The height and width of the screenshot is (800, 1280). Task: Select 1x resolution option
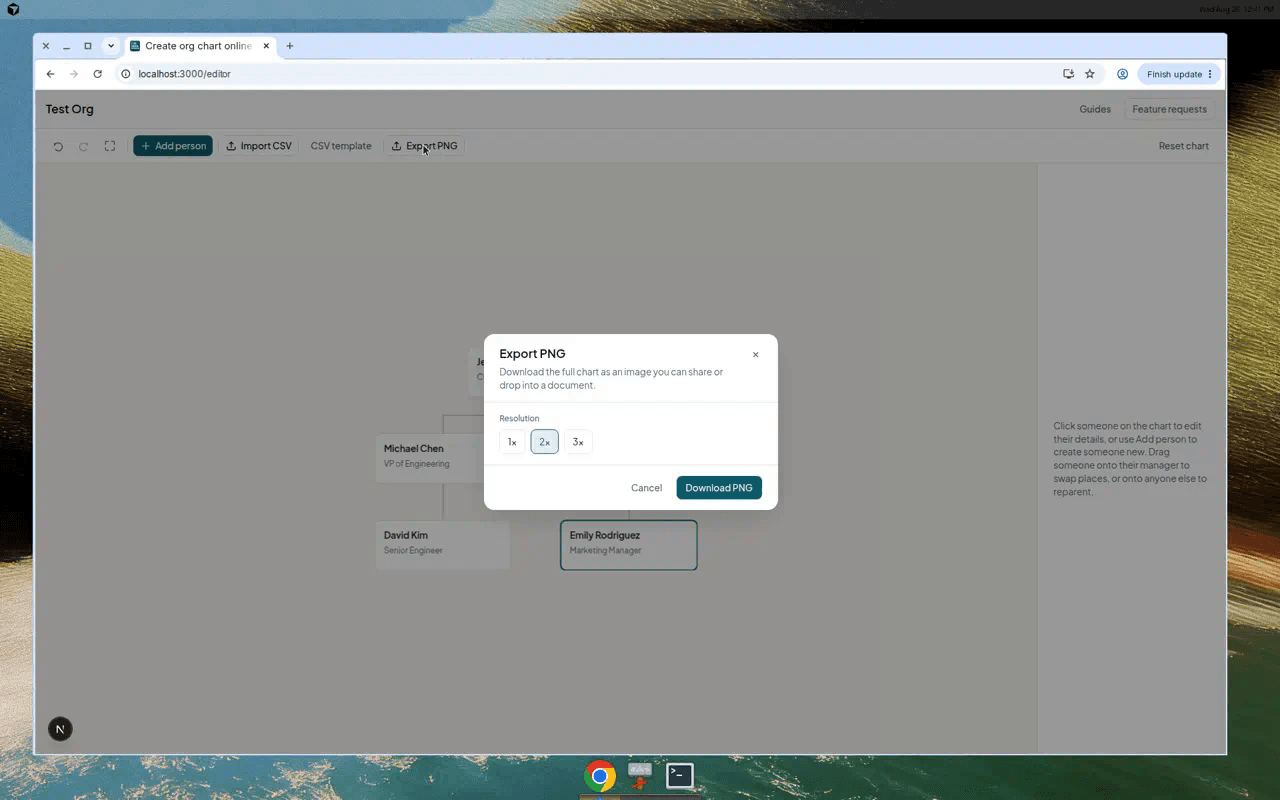click(512, 442)
